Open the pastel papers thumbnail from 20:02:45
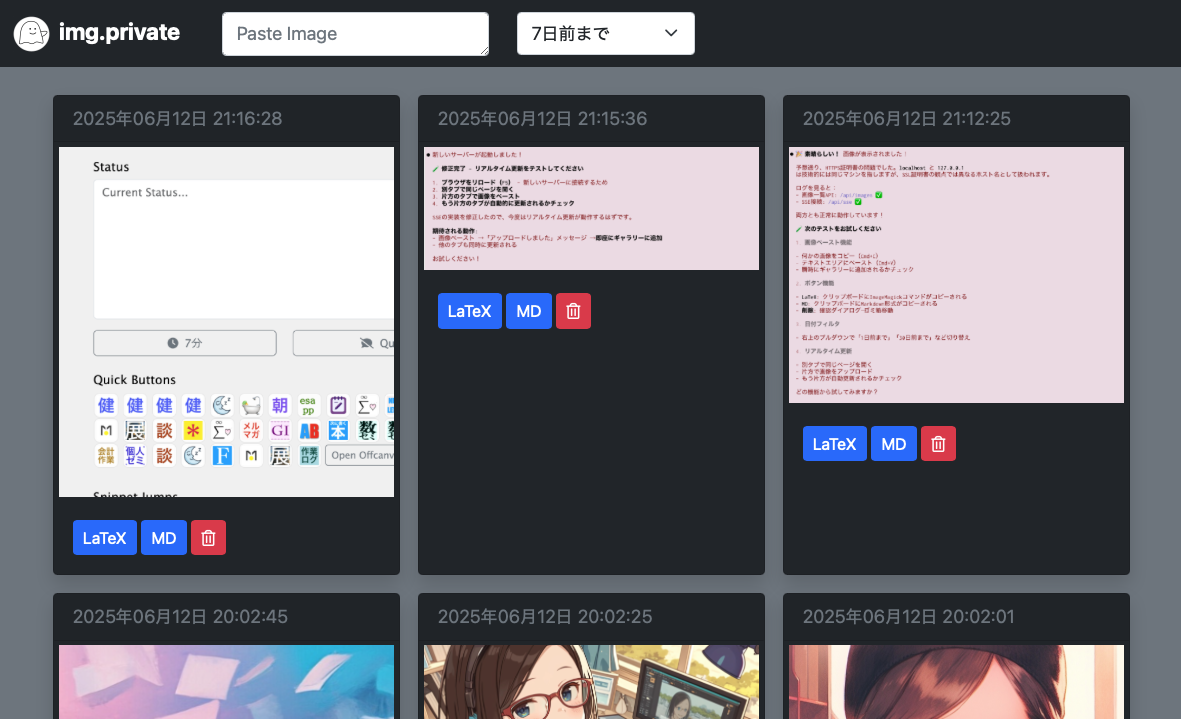Viewport: 1181px width, 719px height. click(226, 681)
